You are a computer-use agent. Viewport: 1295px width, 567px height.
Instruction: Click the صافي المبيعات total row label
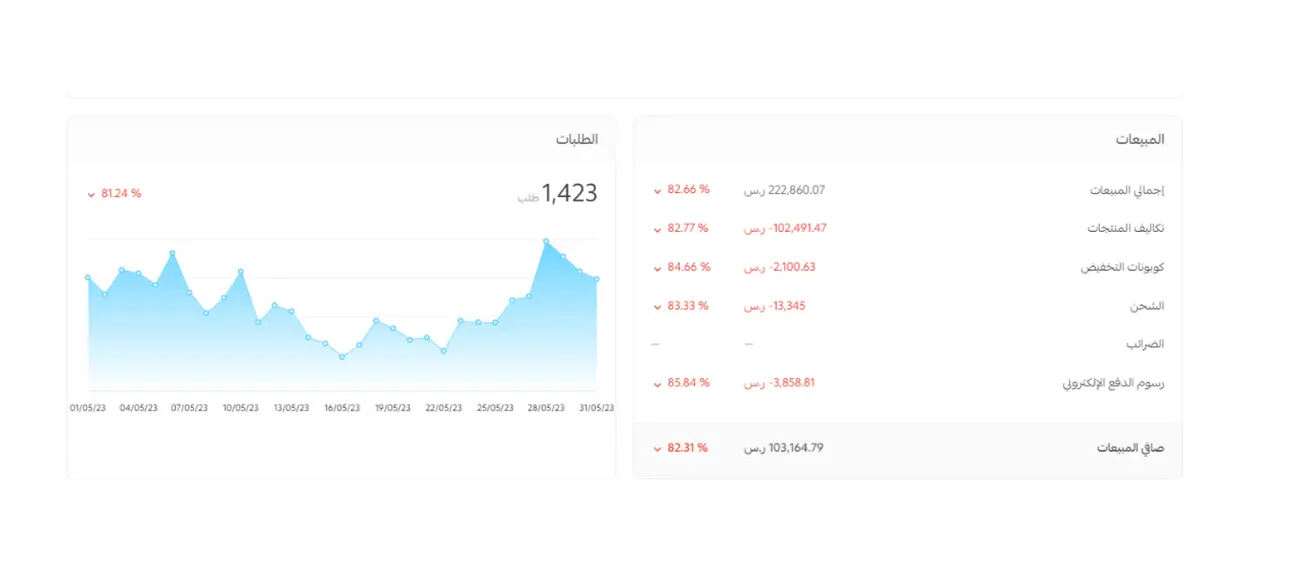(1130, 449)
